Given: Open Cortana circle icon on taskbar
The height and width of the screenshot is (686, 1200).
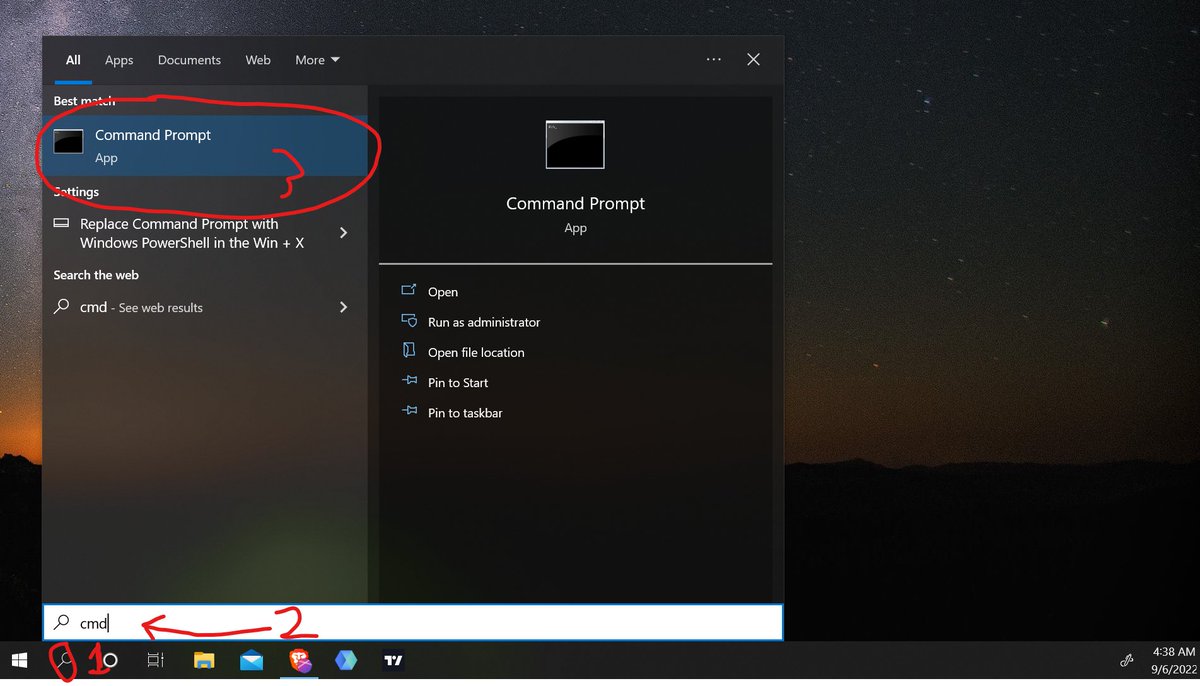Looking at the screenshot, I should point(110,660).
